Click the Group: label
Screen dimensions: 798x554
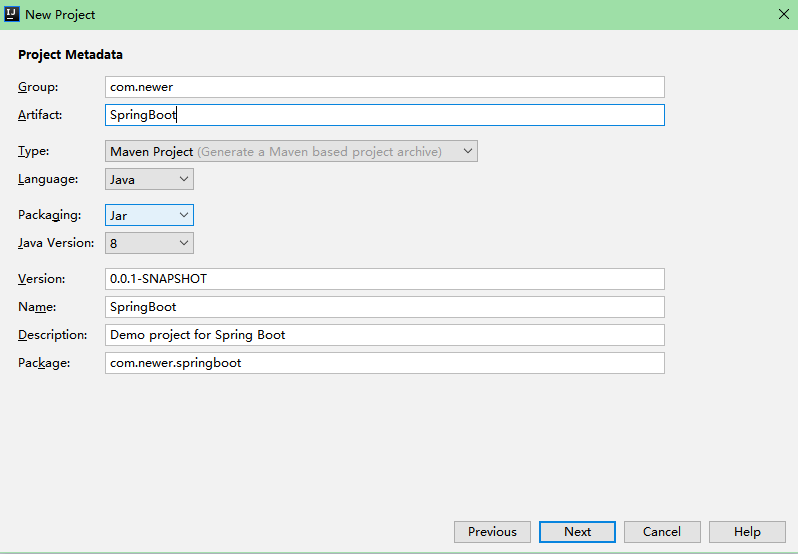(x=38, y=87)
